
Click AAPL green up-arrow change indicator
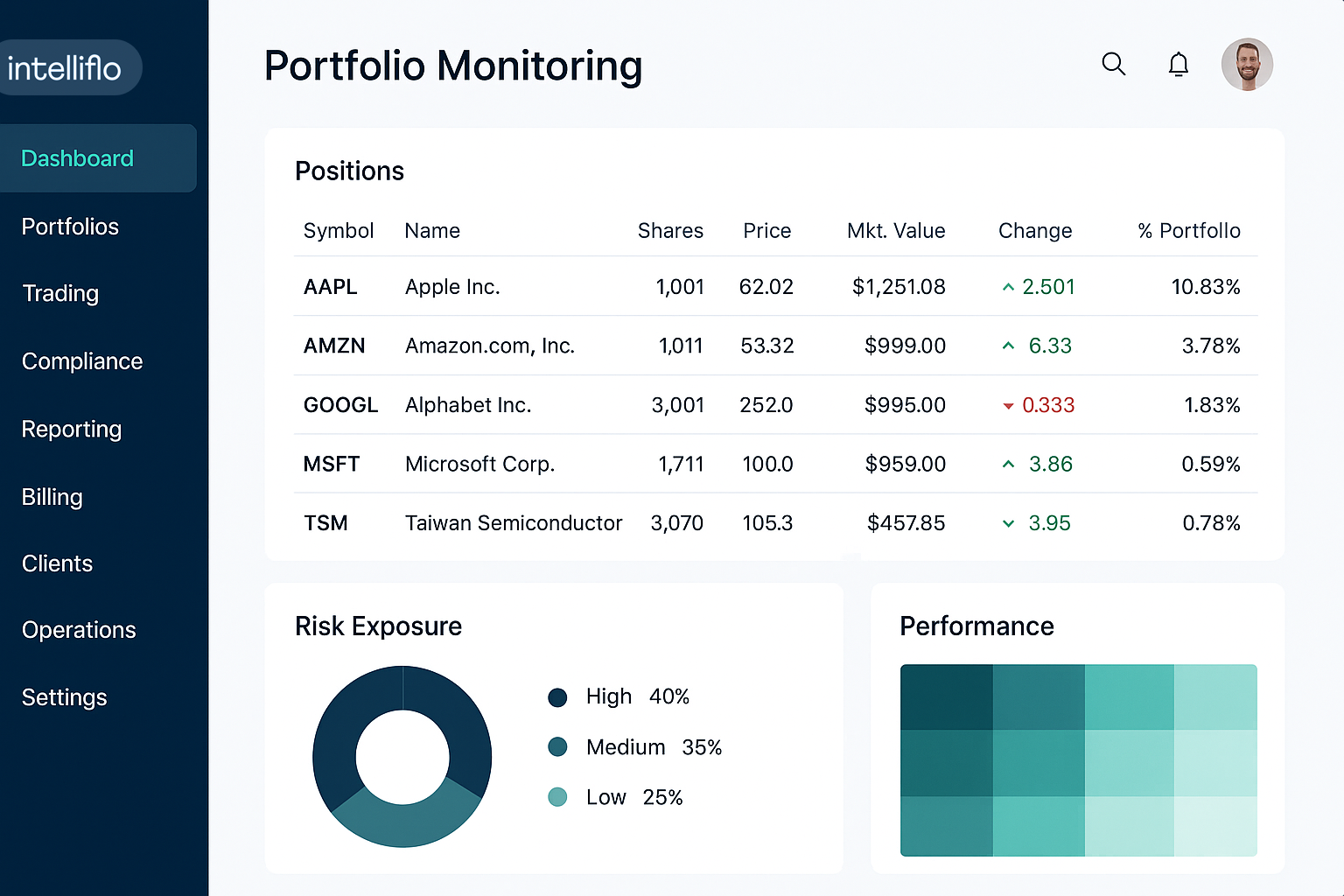pos(1008,287)
